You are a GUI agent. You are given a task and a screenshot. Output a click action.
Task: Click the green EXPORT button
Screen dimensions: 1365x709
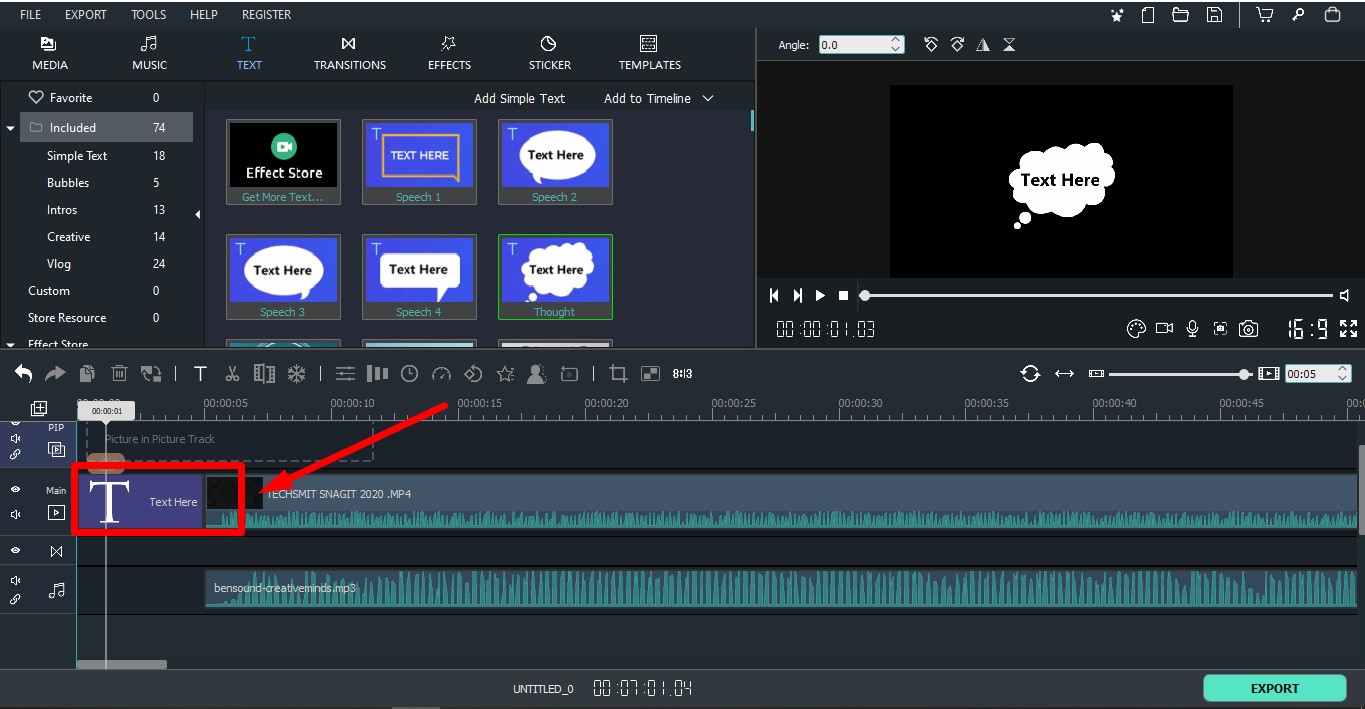tap(1274, 688)
